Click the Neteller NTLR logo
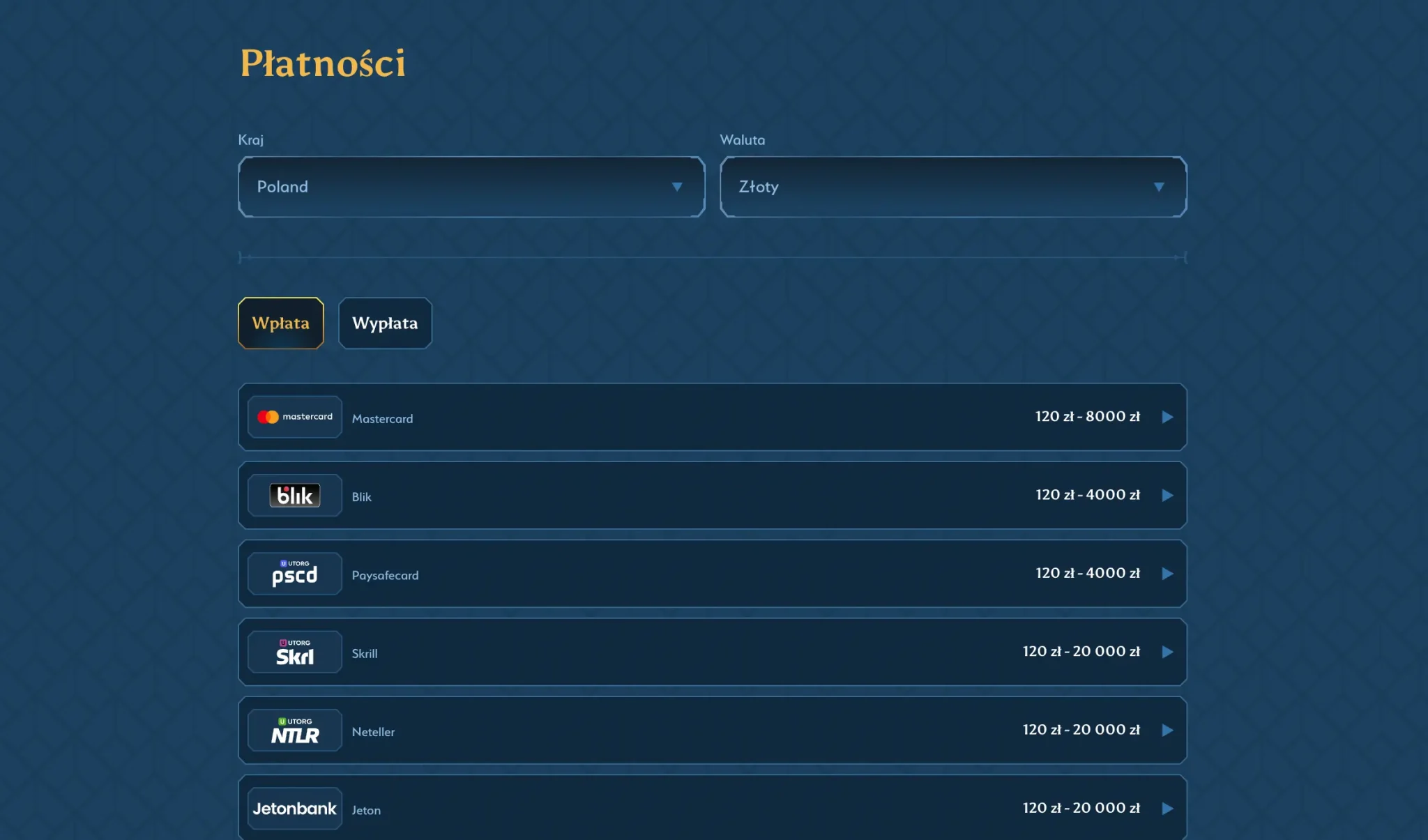This screenshot has width=1428, height=840. coord(294,730)
